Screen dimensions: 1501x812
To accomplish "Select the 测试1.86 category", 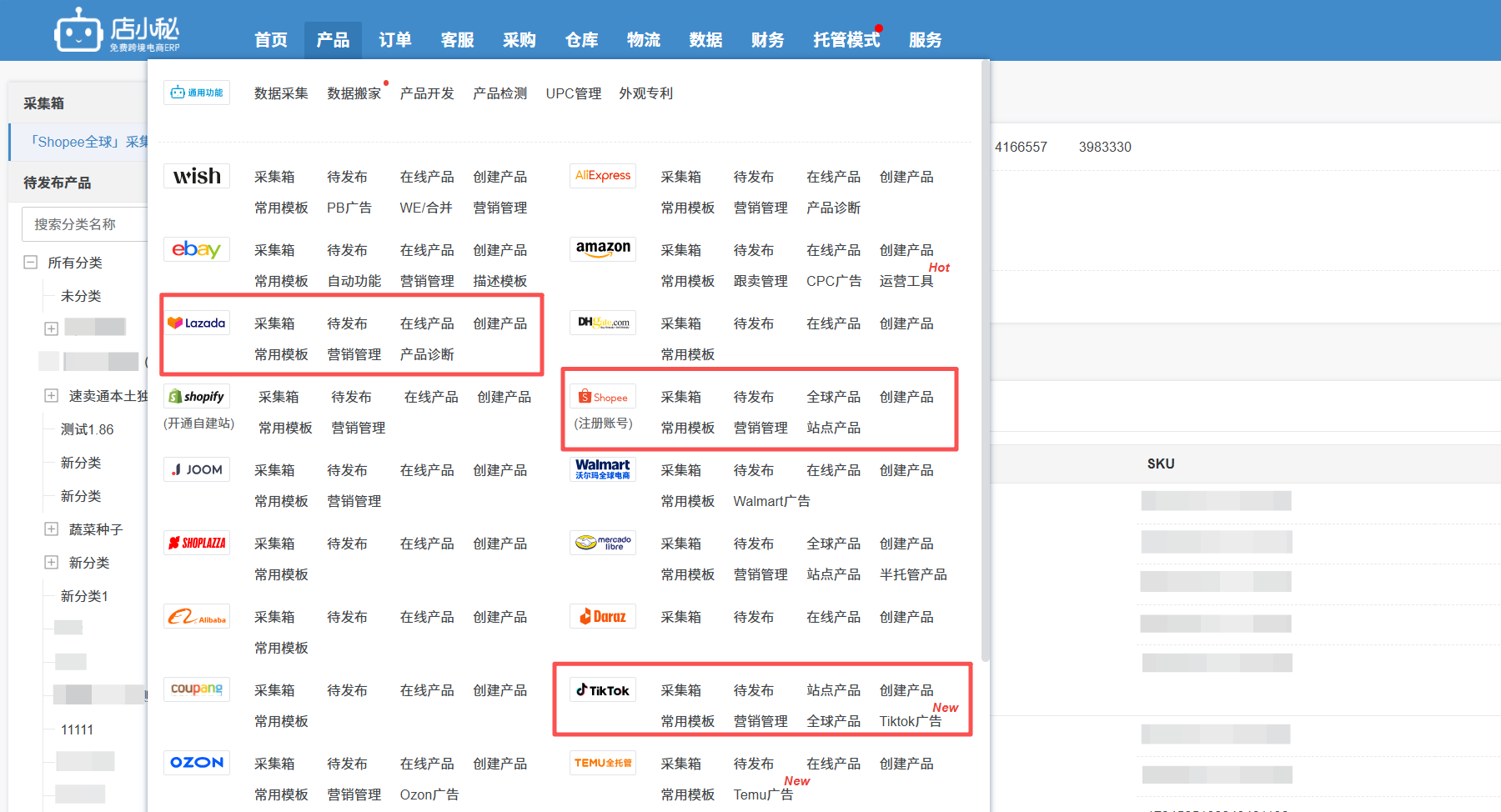I will click(x=88, y=429).
